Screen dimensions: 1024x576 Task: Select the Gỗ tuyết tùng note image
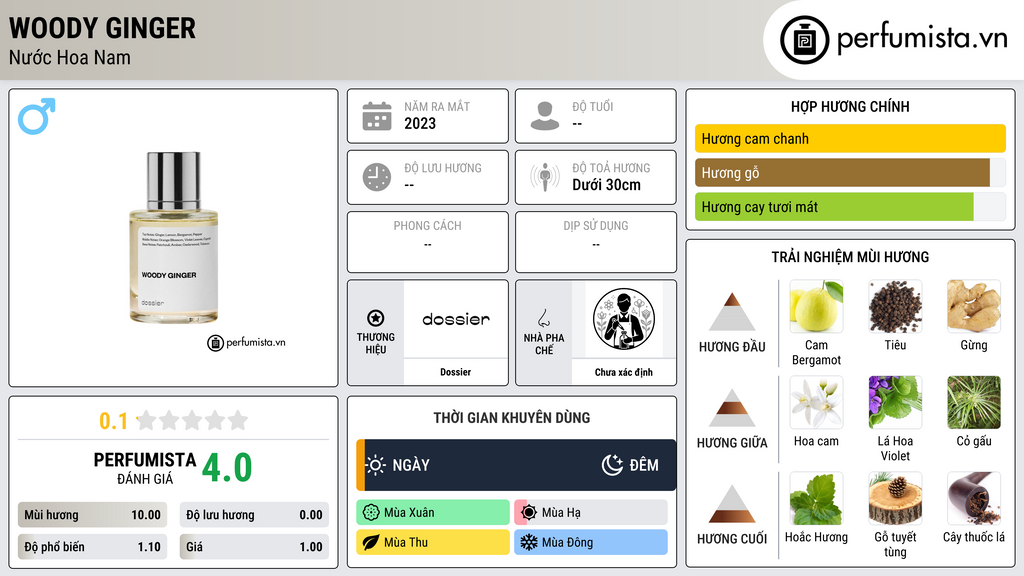(895, 498)
